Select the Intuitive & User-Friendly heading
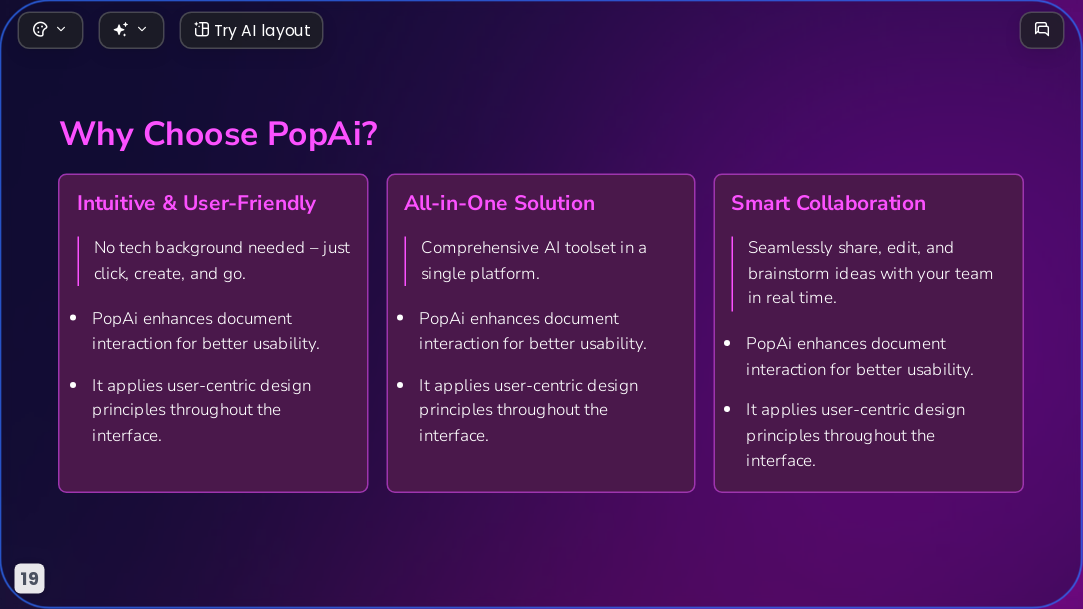This screenshot has width=1083, height=609. [196, 203]
